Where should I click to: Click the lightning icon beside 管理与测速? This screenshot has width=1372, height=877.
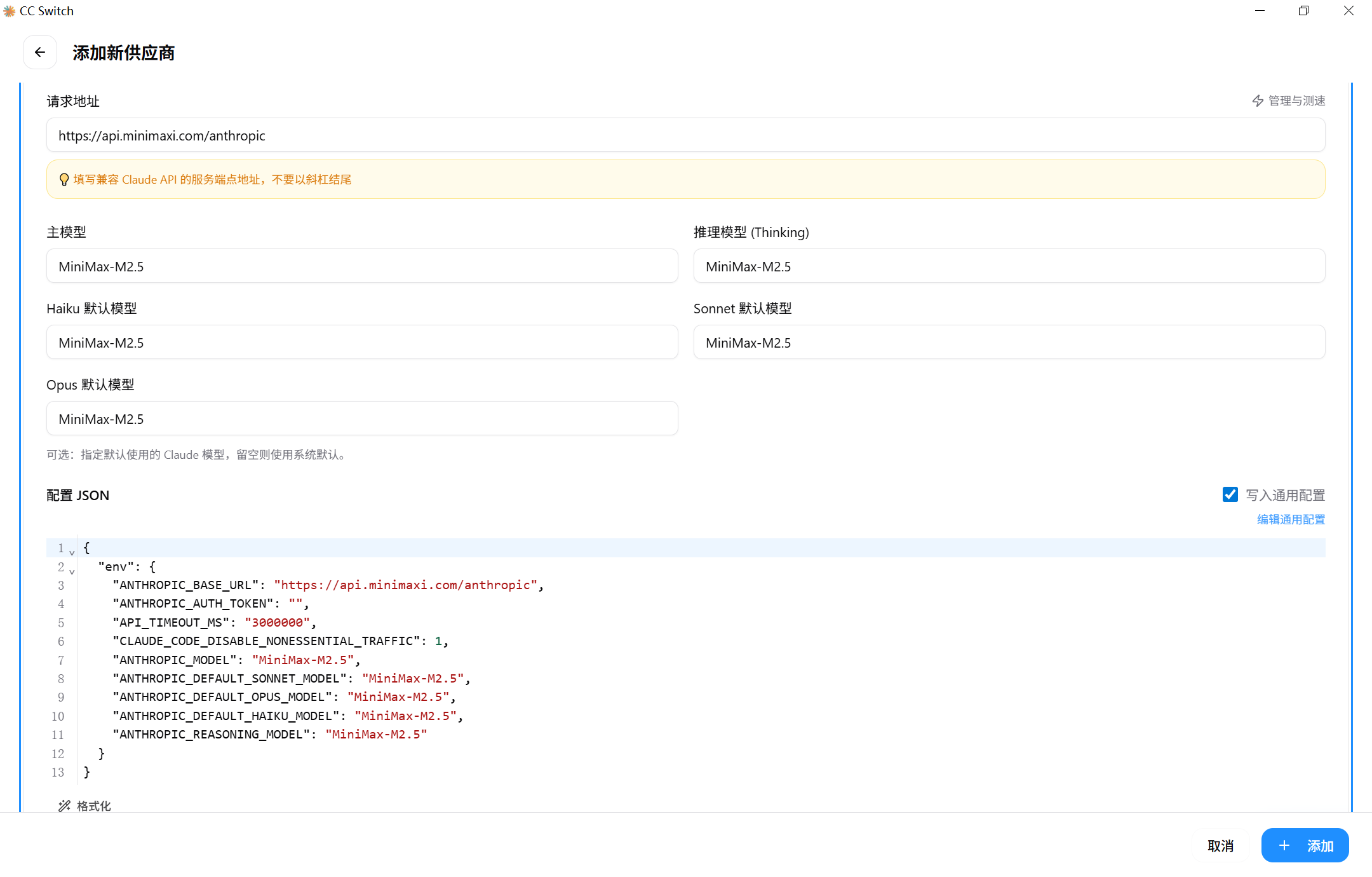(1257, 101)
